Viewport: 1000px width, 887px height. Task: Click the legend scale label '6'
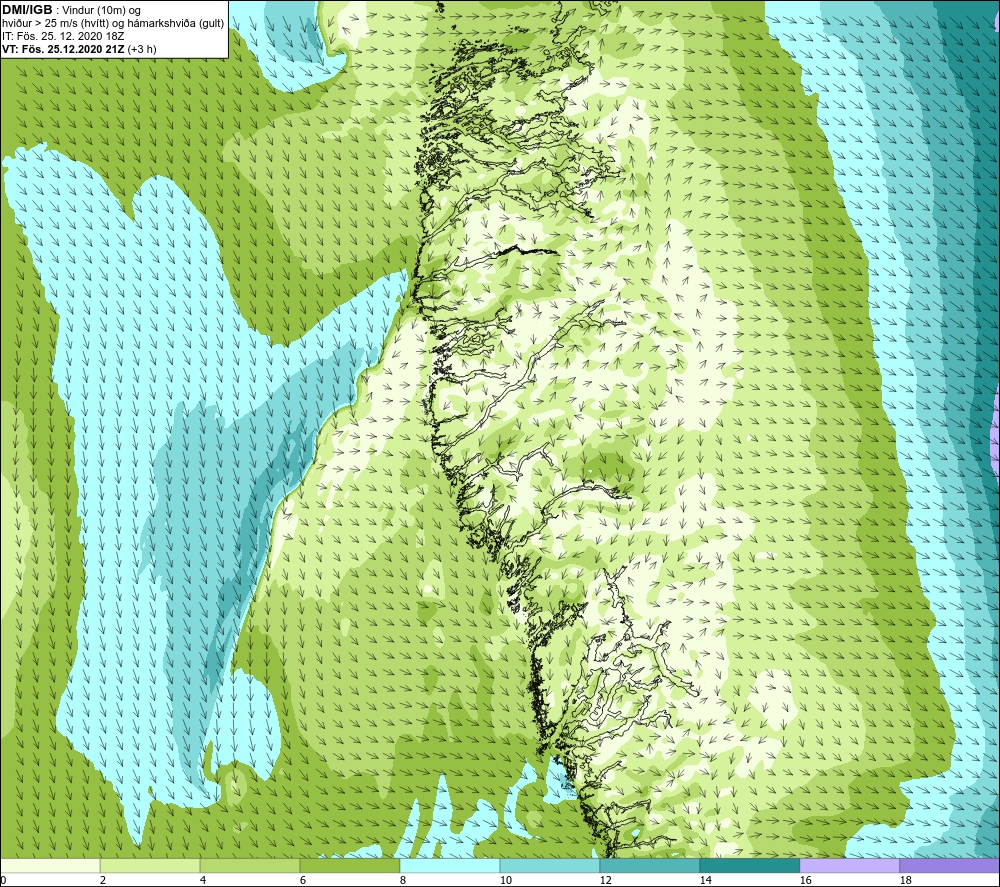[303, 880]
